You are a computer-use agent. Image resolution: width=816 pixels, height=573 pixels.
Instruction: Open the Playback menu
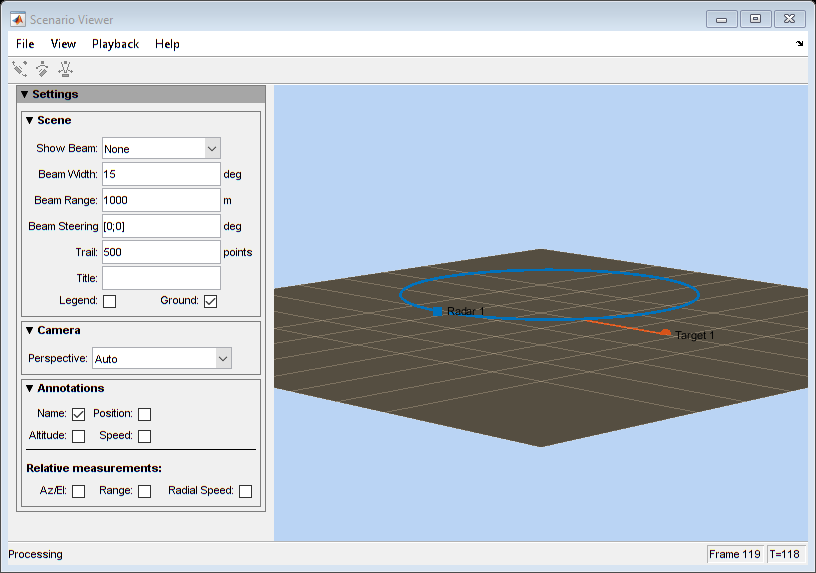click(x=116, y=44)
